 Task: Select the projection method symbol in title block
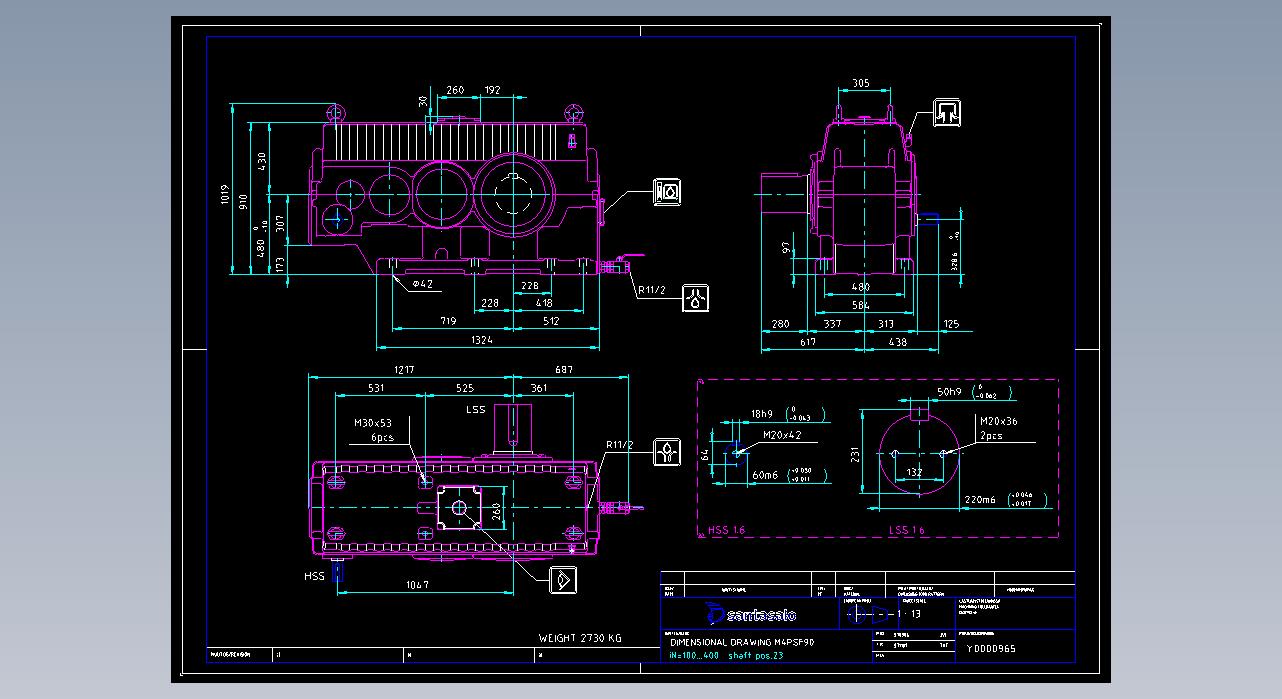click(x=866, y=614)
